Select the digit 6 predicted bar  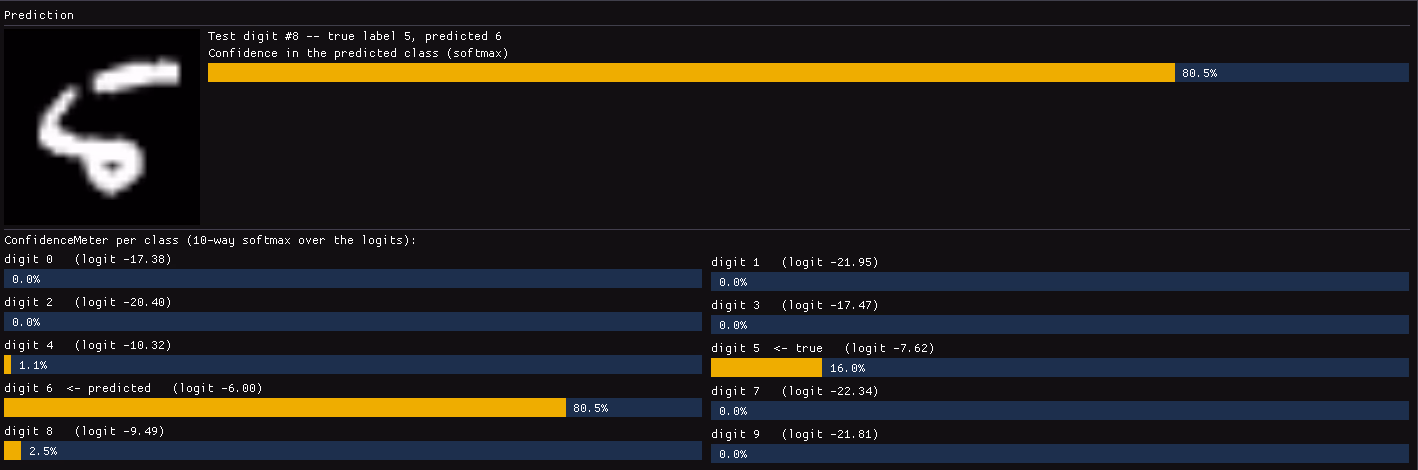(x=353, y=408)
